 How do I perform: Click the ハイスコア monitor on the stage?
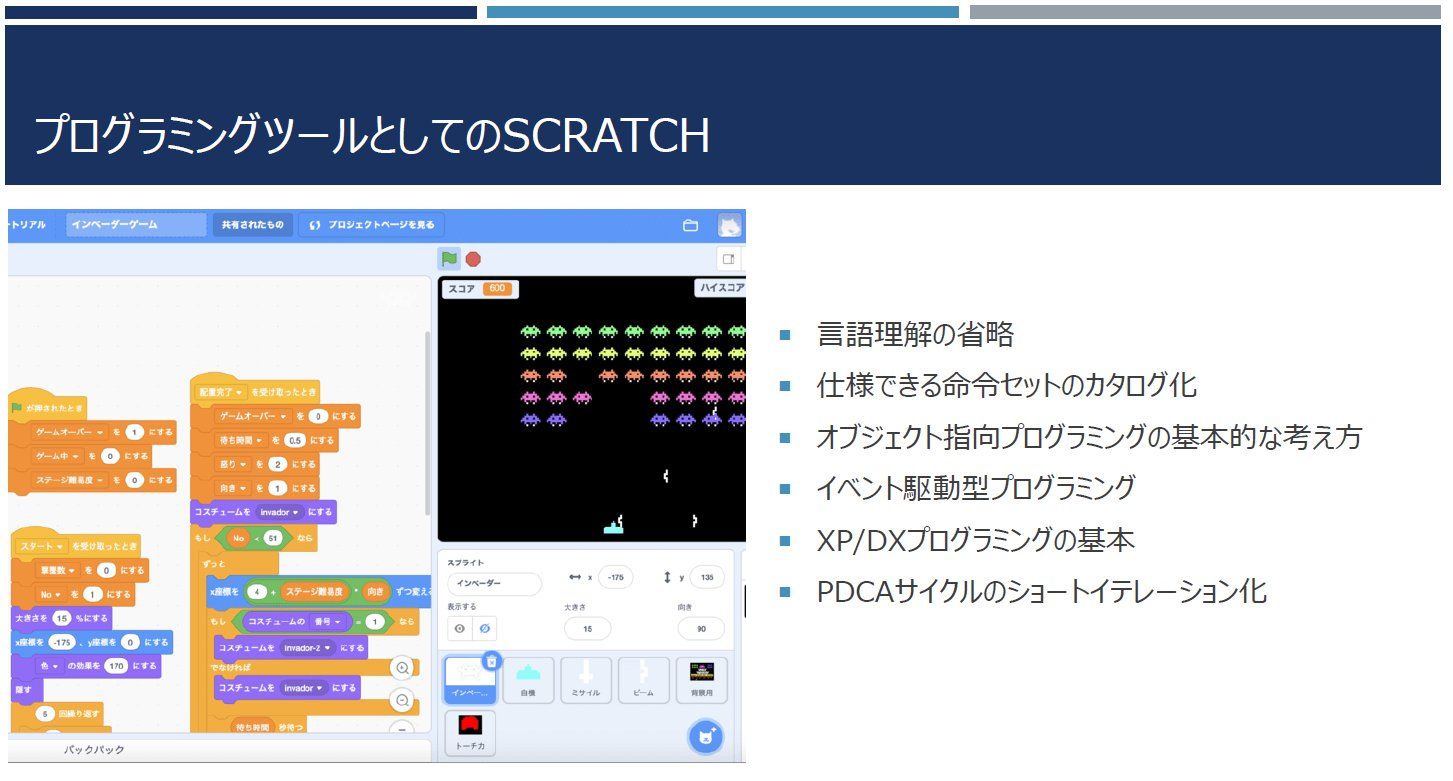[720, 288]
